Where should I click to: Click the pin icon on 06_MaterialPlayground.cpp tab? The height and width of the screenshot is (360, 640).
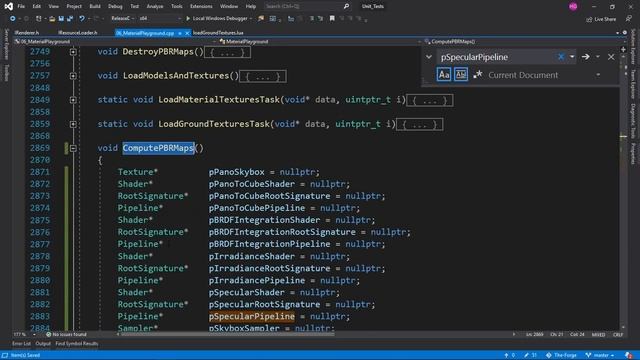[180, 33]
